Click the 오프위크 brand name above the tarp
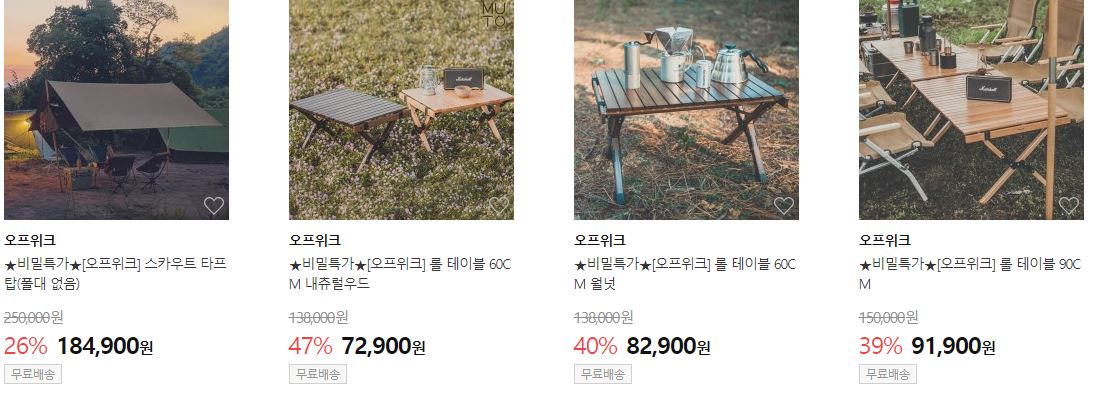 29,240
